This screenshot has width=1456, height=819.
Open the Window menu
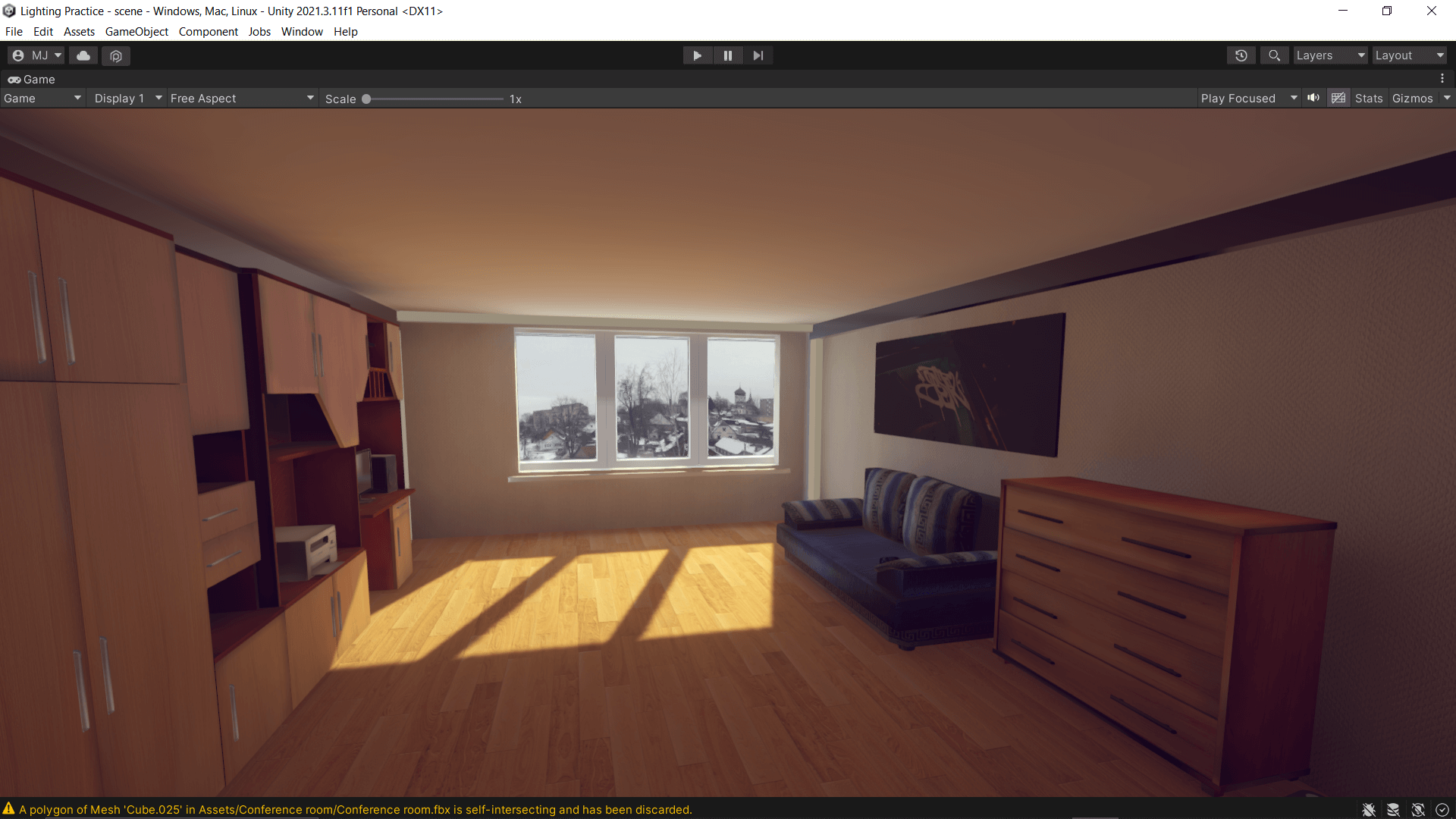click(x=302, y=32)
